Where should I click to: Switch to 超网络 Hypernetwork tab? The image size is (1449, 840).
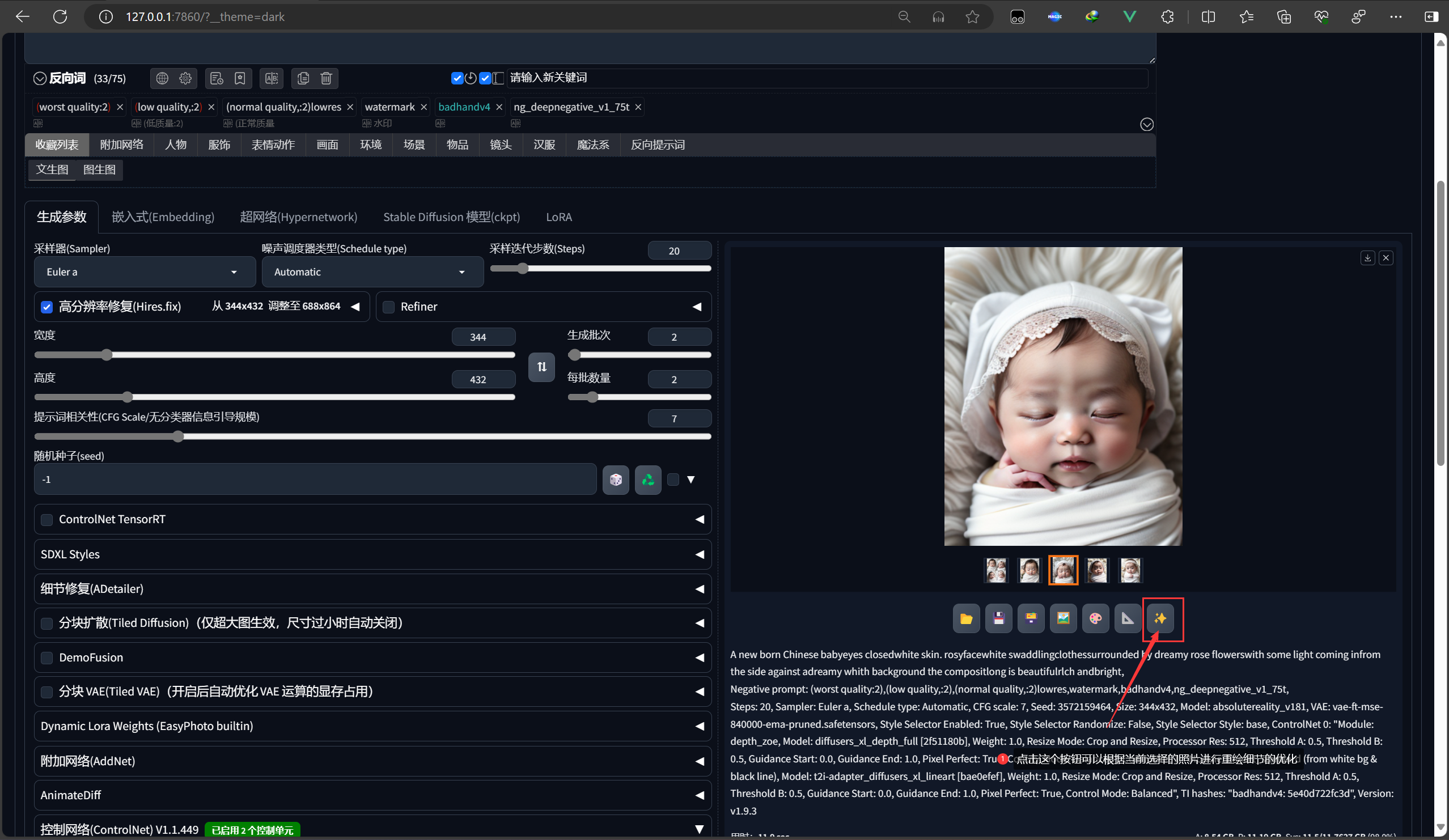[x=298, y=217]
